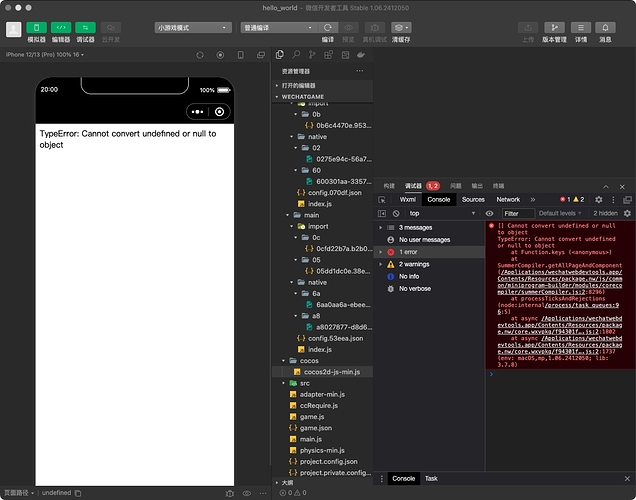636x500 pixels.
Task: Collapse the debugger panel up arrow
Action: click(x=606, y=187)
